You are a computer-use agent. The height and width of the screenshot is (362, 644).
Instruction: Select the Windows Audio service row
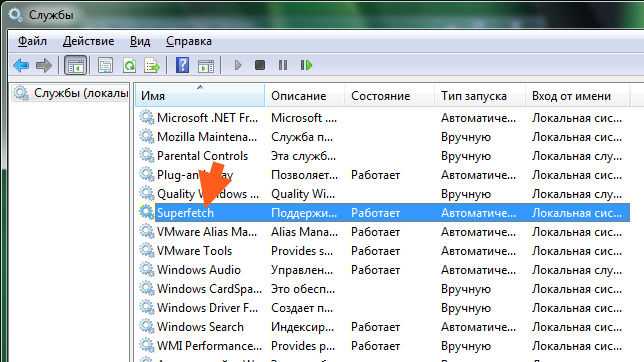(383, 270)
